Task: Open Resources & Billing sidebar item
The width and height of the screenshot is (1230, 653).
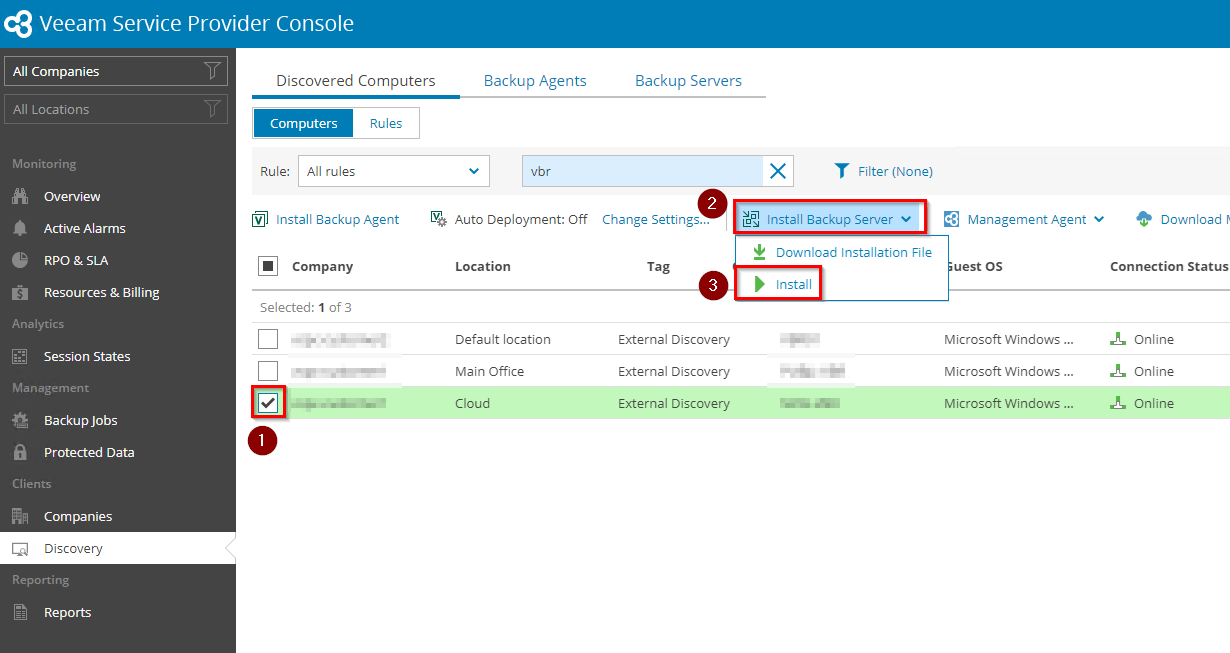Action: coord(101,292)
